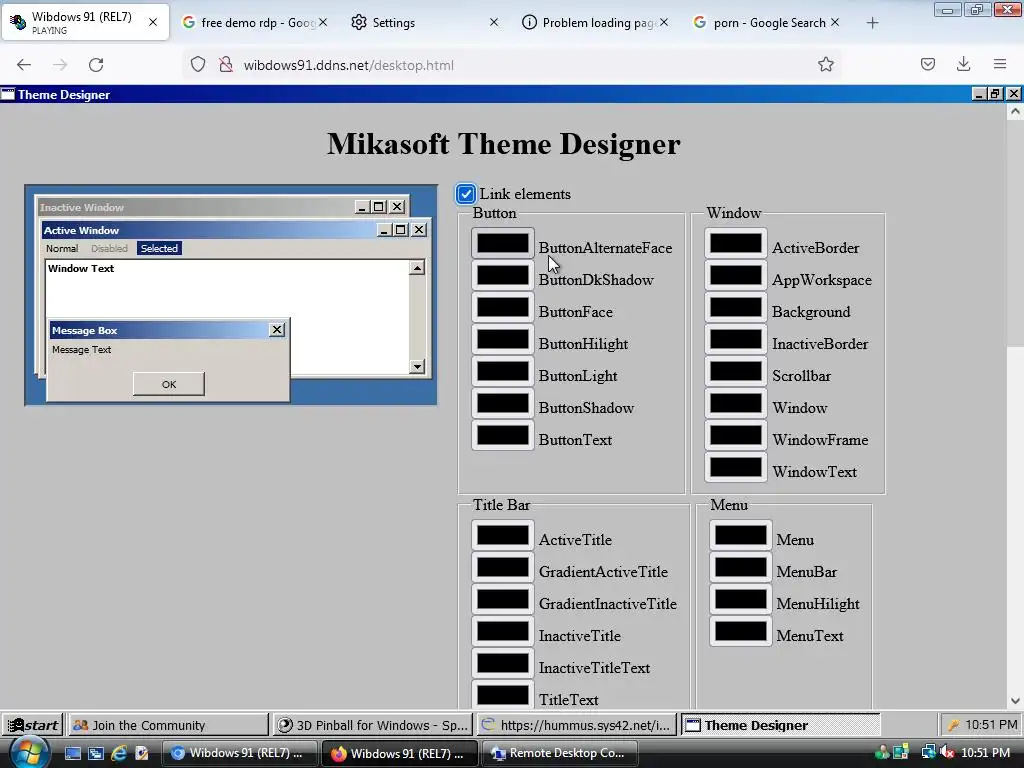The width and height of the screenshot is (1024, 768).
Task: Click the InactiveBorder color swatch
Action: tap(735, 339)
